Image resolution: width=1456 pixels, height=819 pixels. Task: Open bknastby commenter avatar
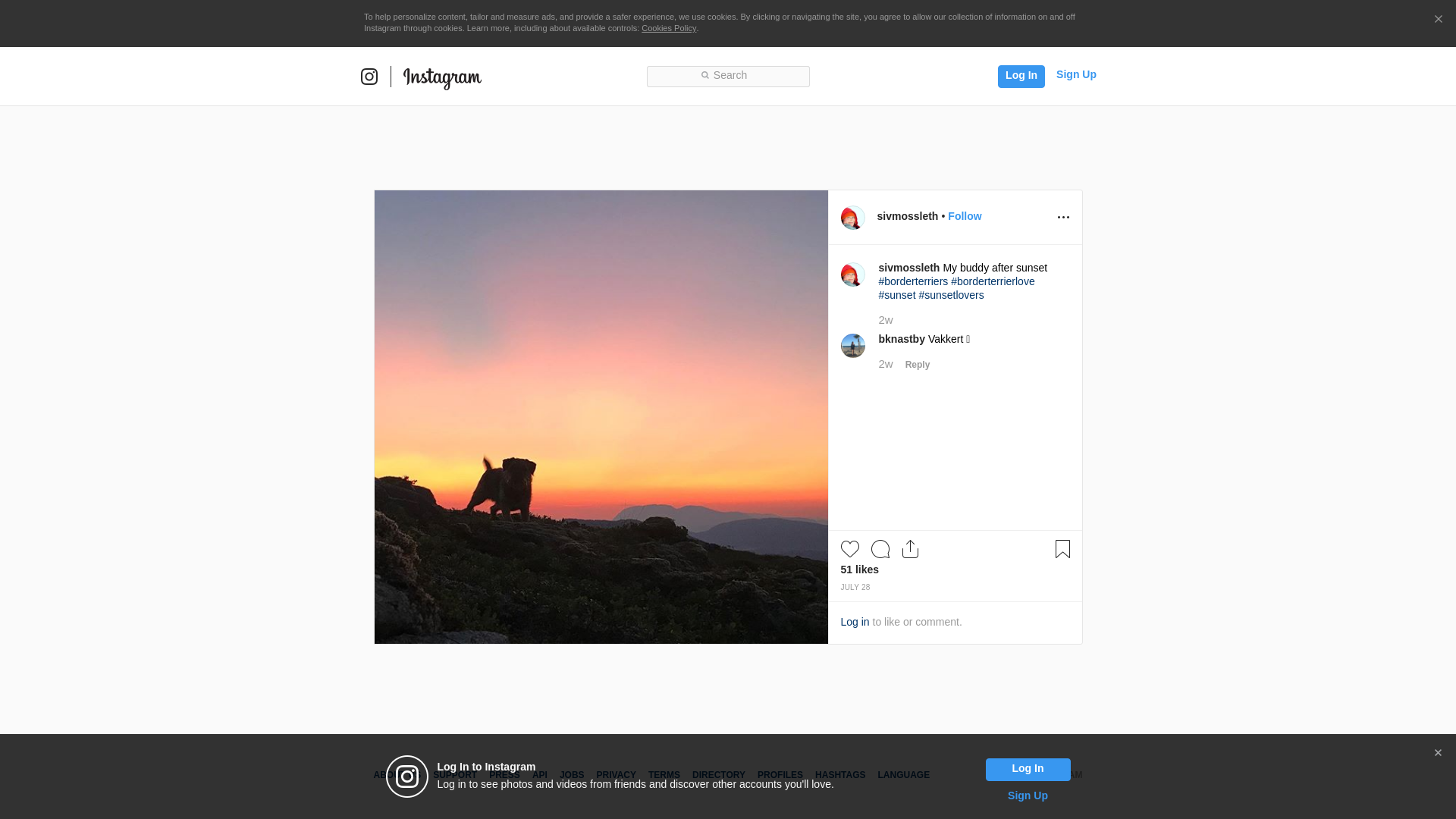coord(852,346)
